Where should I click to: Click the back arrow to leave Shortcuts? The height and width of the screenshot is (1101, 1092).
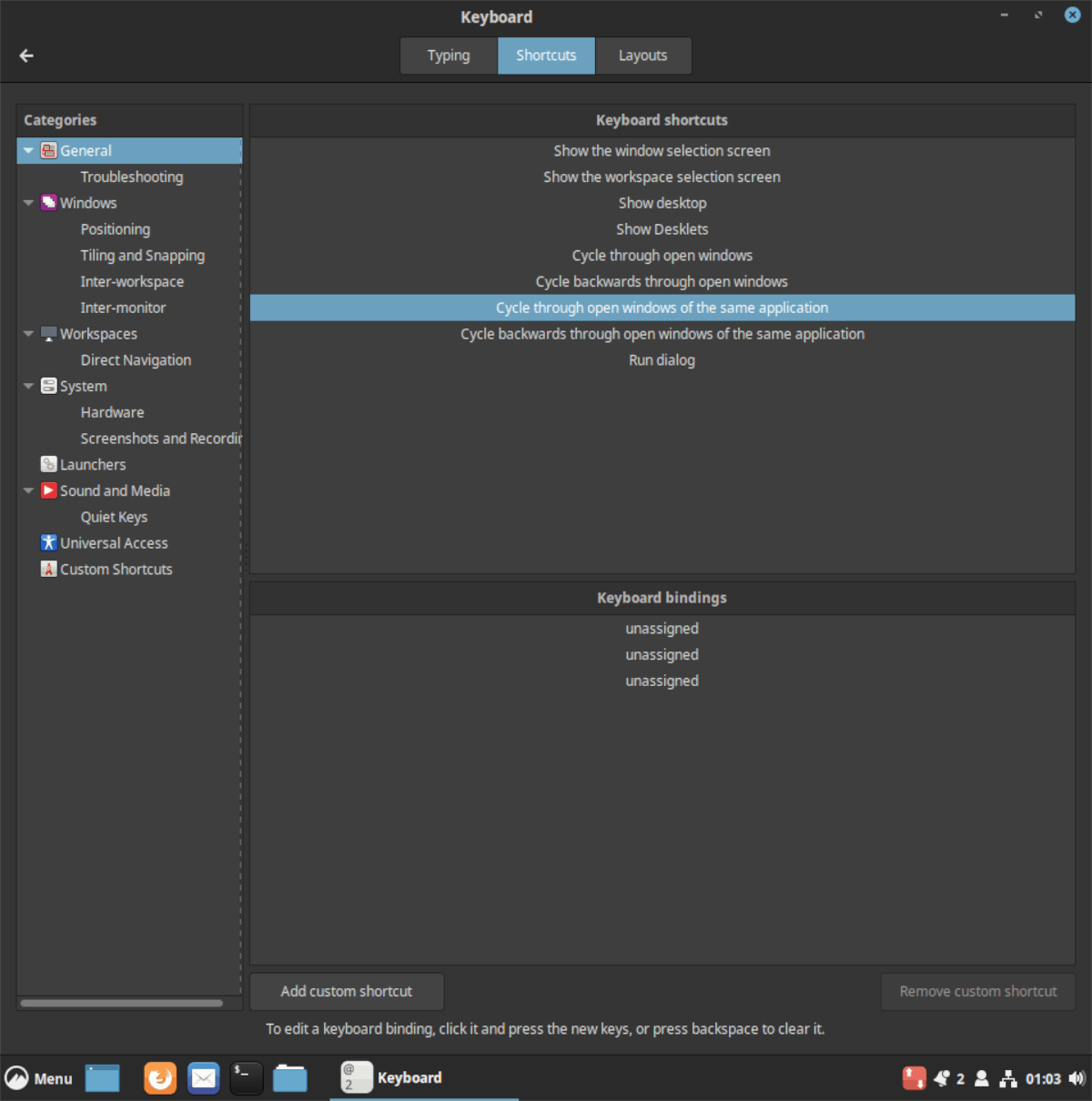(x=25, y=56)
